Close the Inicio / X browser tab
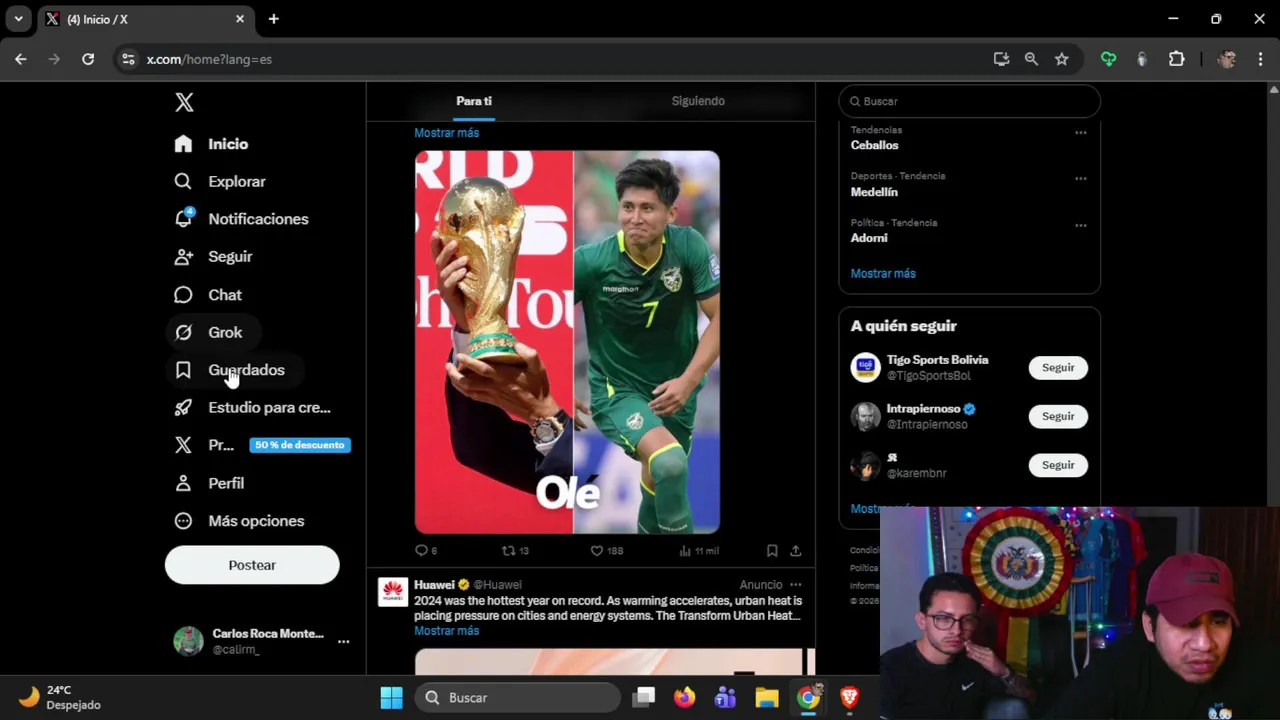Viewport: 1280px width, 720px height. [240, 19]
